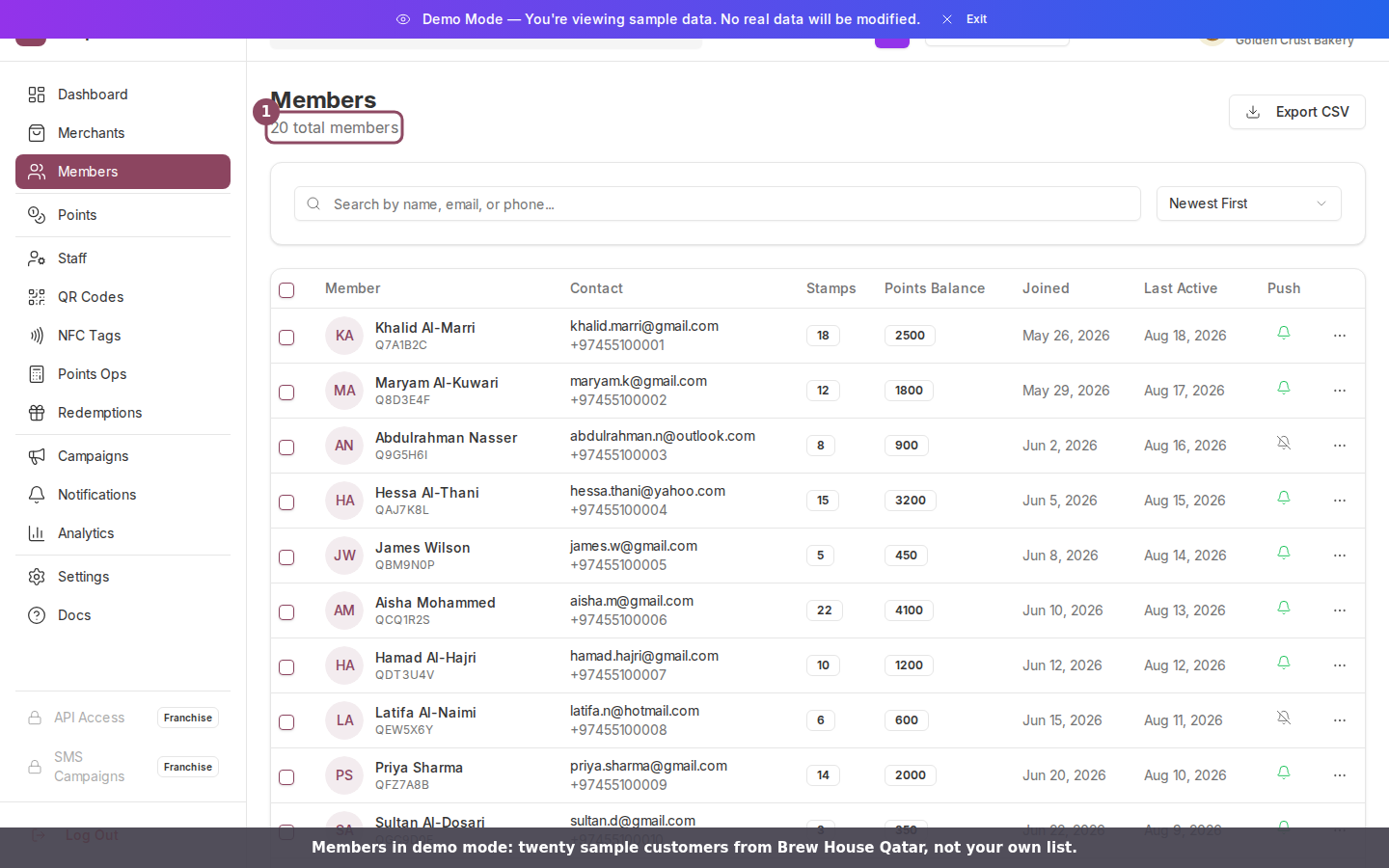
Task: Click muted bell icon for Abdulrahman Nasser
Action: 1284,443
